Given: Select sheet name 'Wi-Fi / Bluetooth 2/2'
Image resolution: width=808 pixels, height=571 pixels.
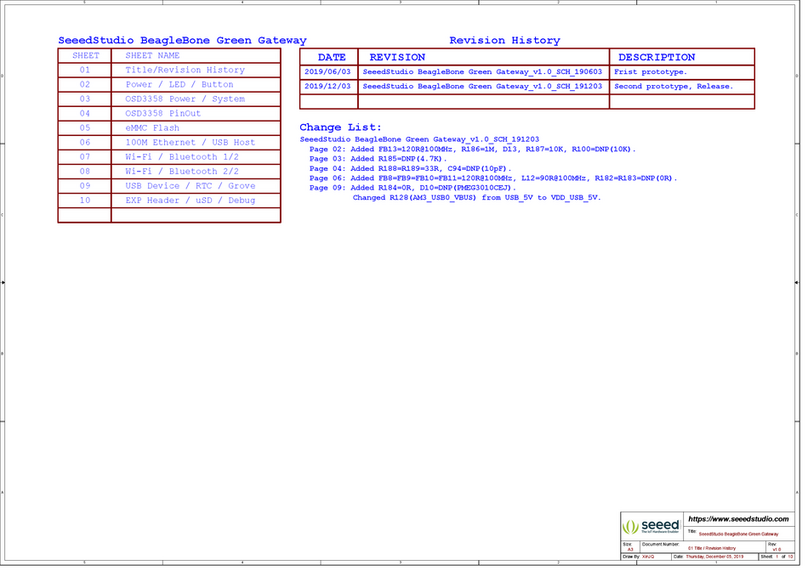Looking at the screenshot, I should pyautogui.click(x=182, y=171).
